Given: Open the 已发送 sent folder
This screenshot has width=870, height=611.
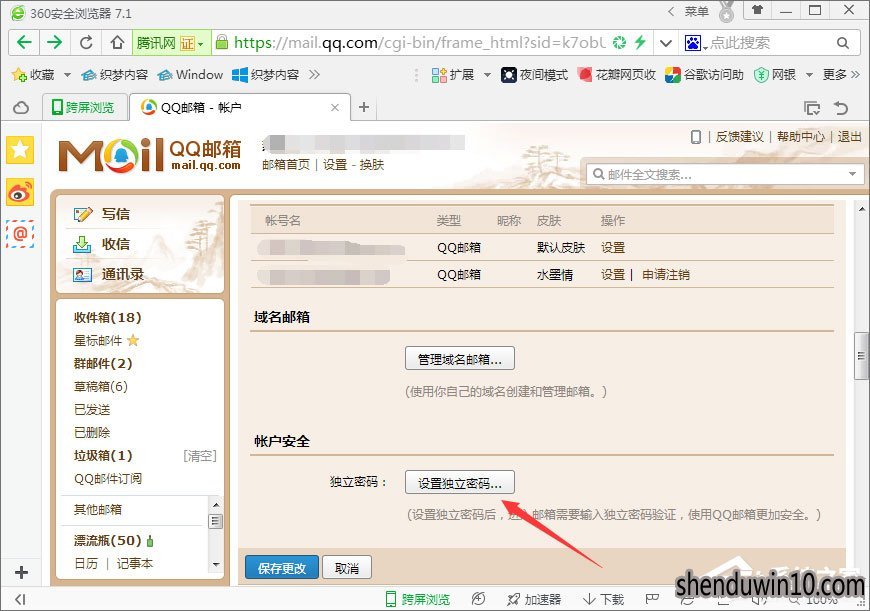Looking at the screenshot, I should [x=92, y=410].
